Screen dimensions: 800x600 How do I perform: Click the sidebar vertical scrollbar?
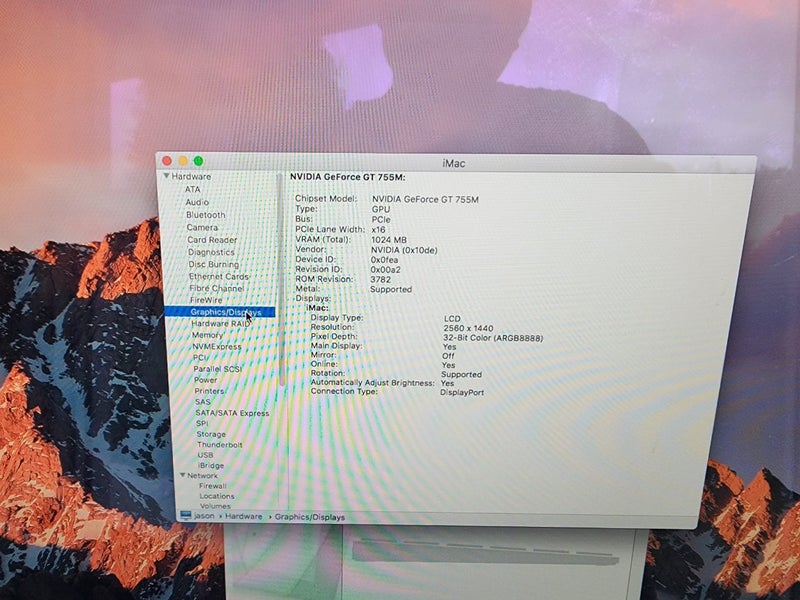[280, 280]
